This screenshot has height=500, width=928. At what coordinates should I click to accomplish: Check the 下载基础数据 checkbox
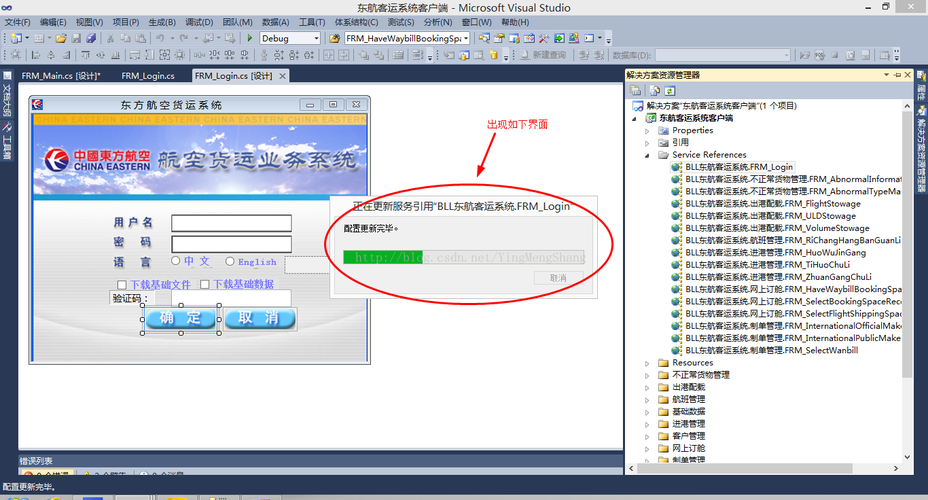click(x=205, y=285)
